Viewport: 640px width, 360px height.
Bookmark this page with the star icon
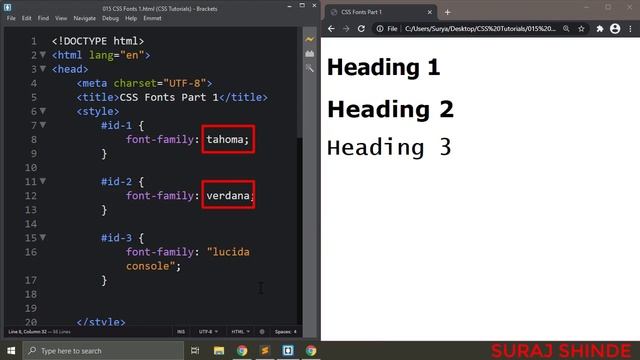(x=581, y=29)
